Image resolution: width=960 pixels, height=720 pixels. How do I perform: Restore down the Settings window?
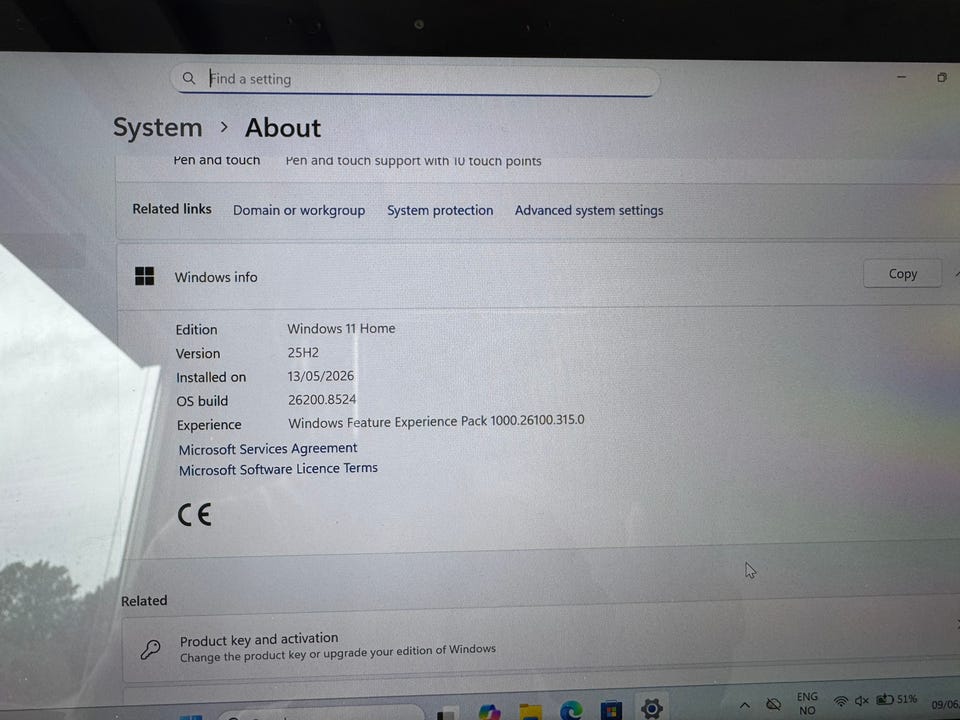(942, 77)
